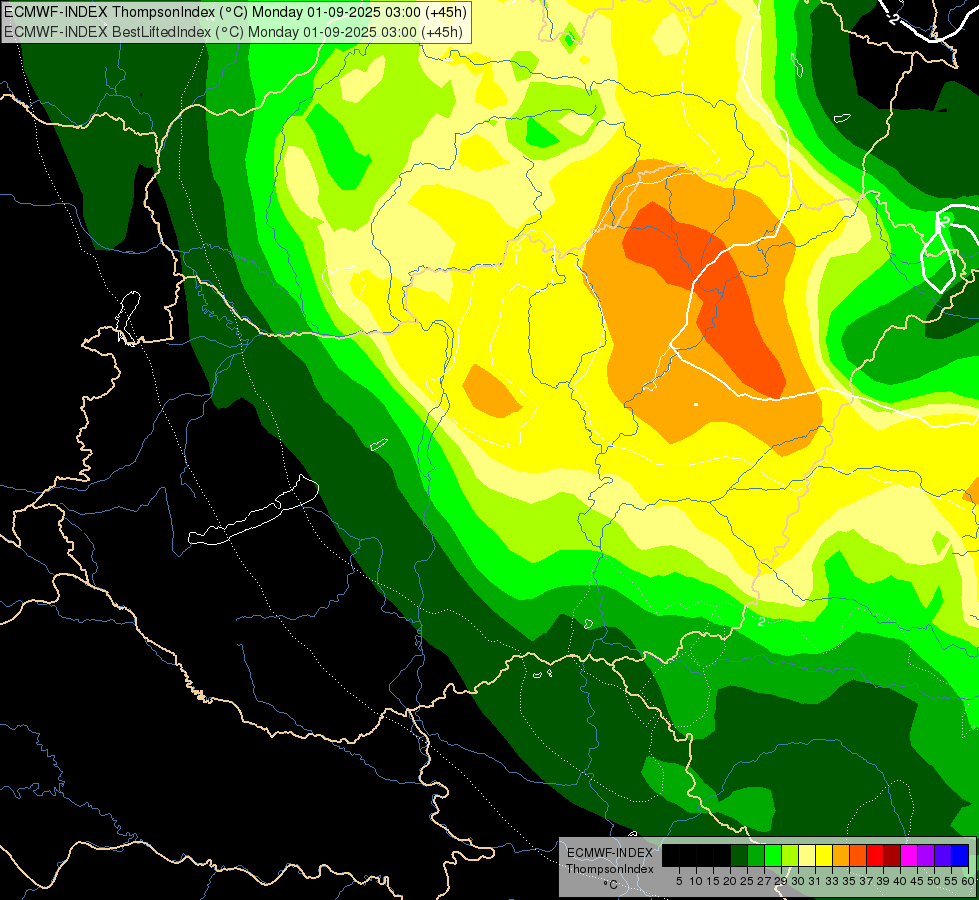The height and width of the screenshot is (900, 979).
Task: Click the dark green 20–25 legend swatch
Action: click(739, 855)
